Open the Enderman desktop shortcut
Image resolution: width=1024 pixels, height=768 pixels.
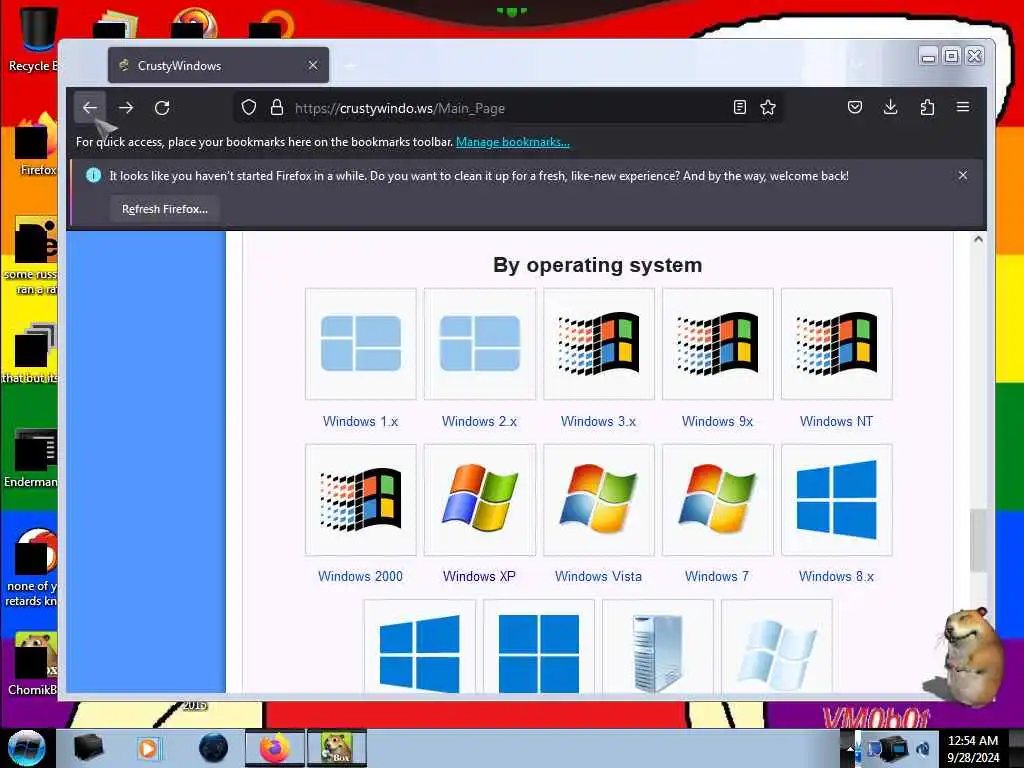31,457
